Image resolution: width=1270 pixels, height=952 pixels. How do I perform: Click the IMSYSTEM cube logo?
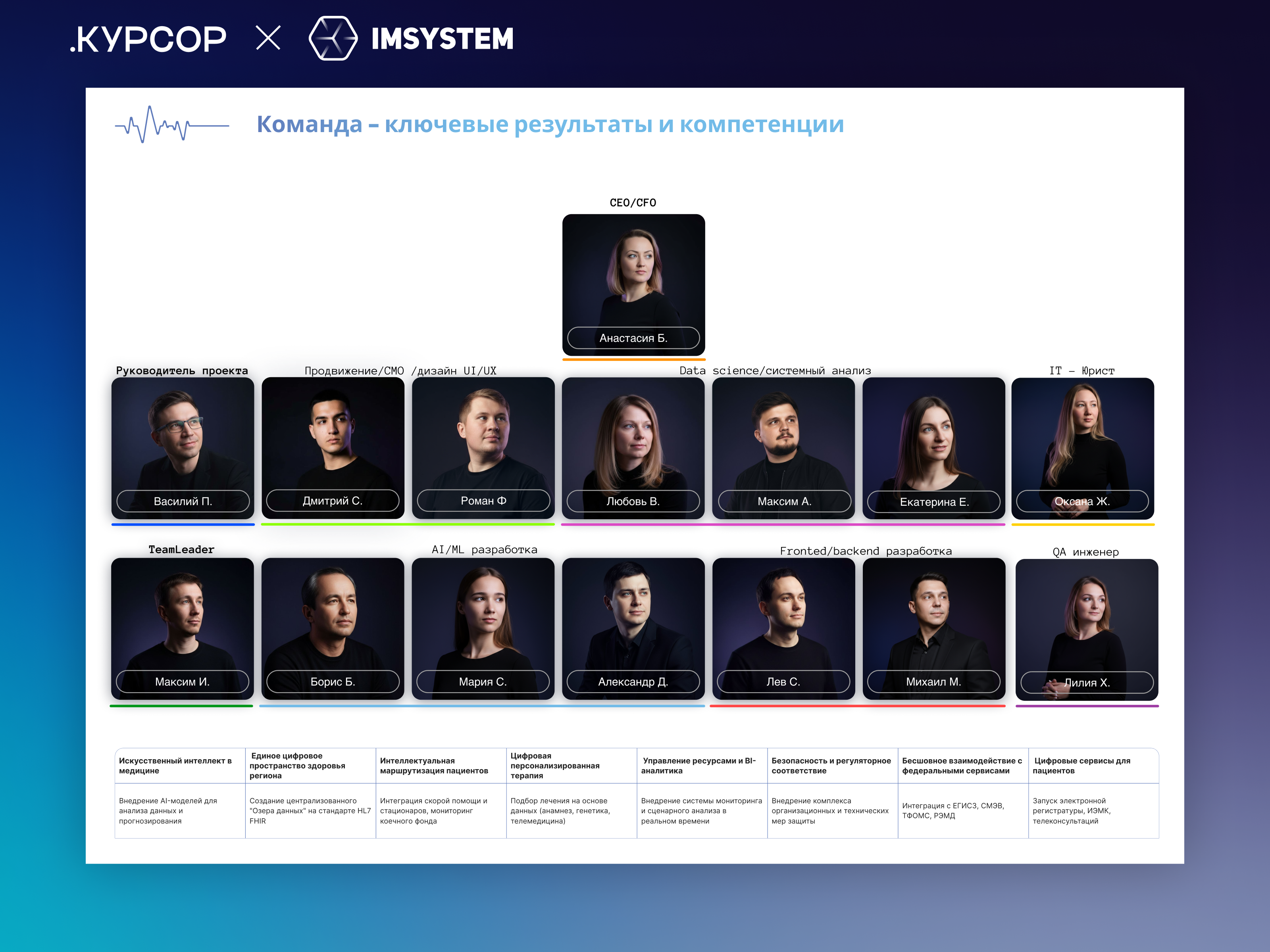point(332,40)
